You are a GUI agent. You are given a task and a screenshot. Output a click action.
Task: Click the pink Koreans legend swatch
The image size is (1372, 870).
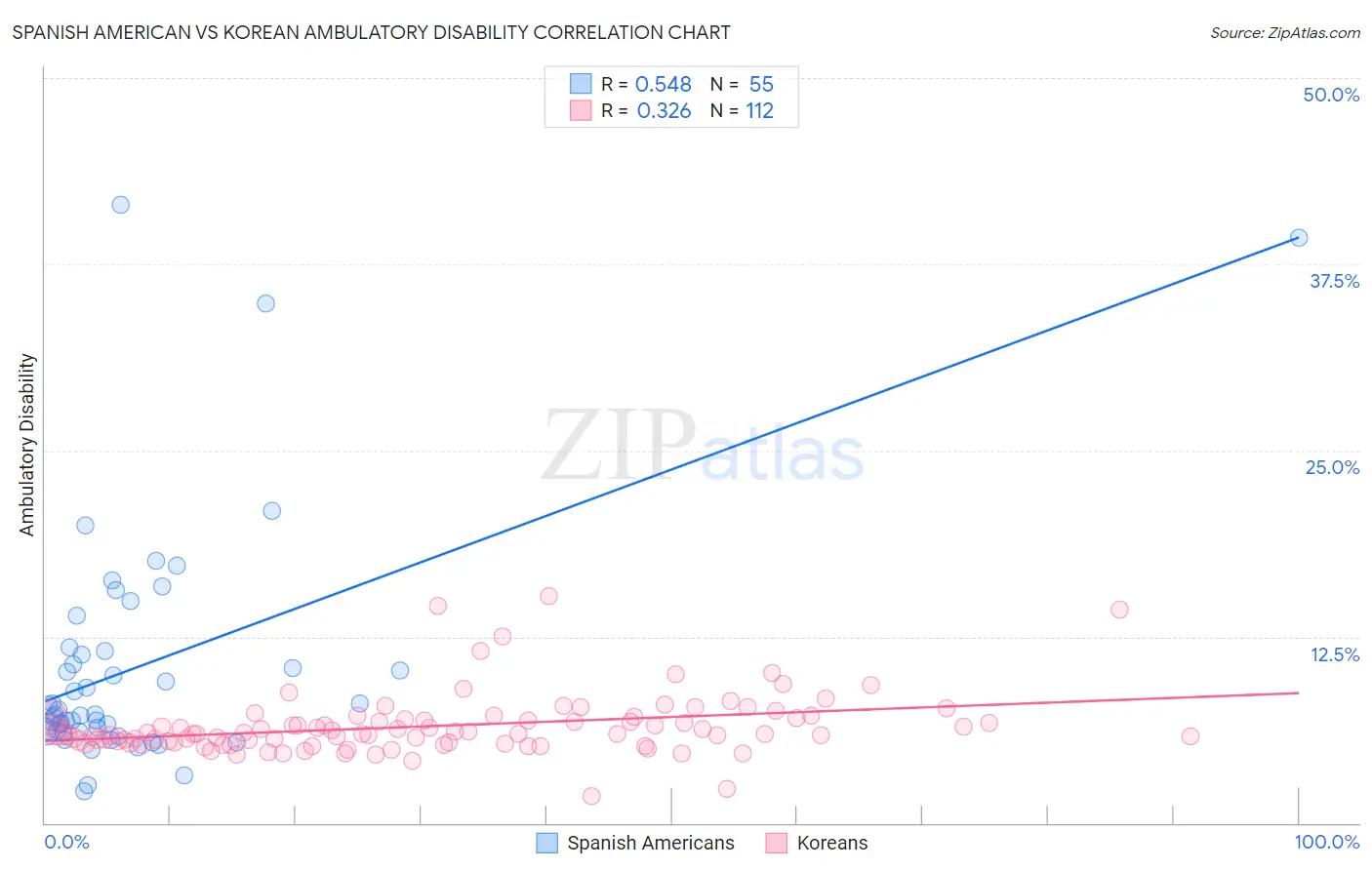[x=777, y=843]
